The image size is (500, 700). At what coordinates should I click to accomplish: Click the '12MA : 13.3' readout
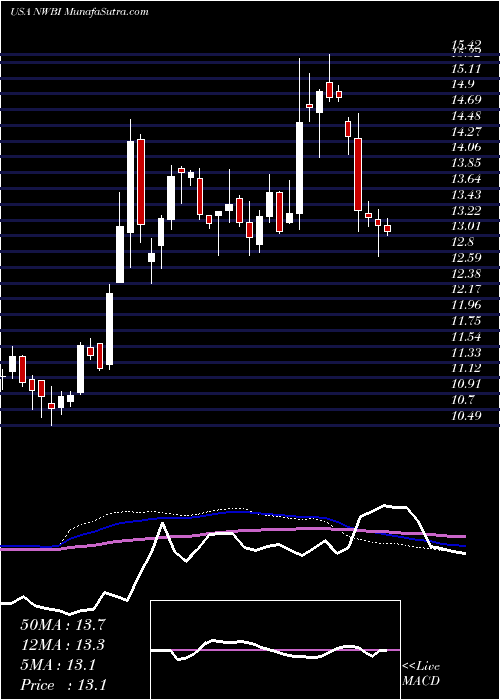[63, 645]
